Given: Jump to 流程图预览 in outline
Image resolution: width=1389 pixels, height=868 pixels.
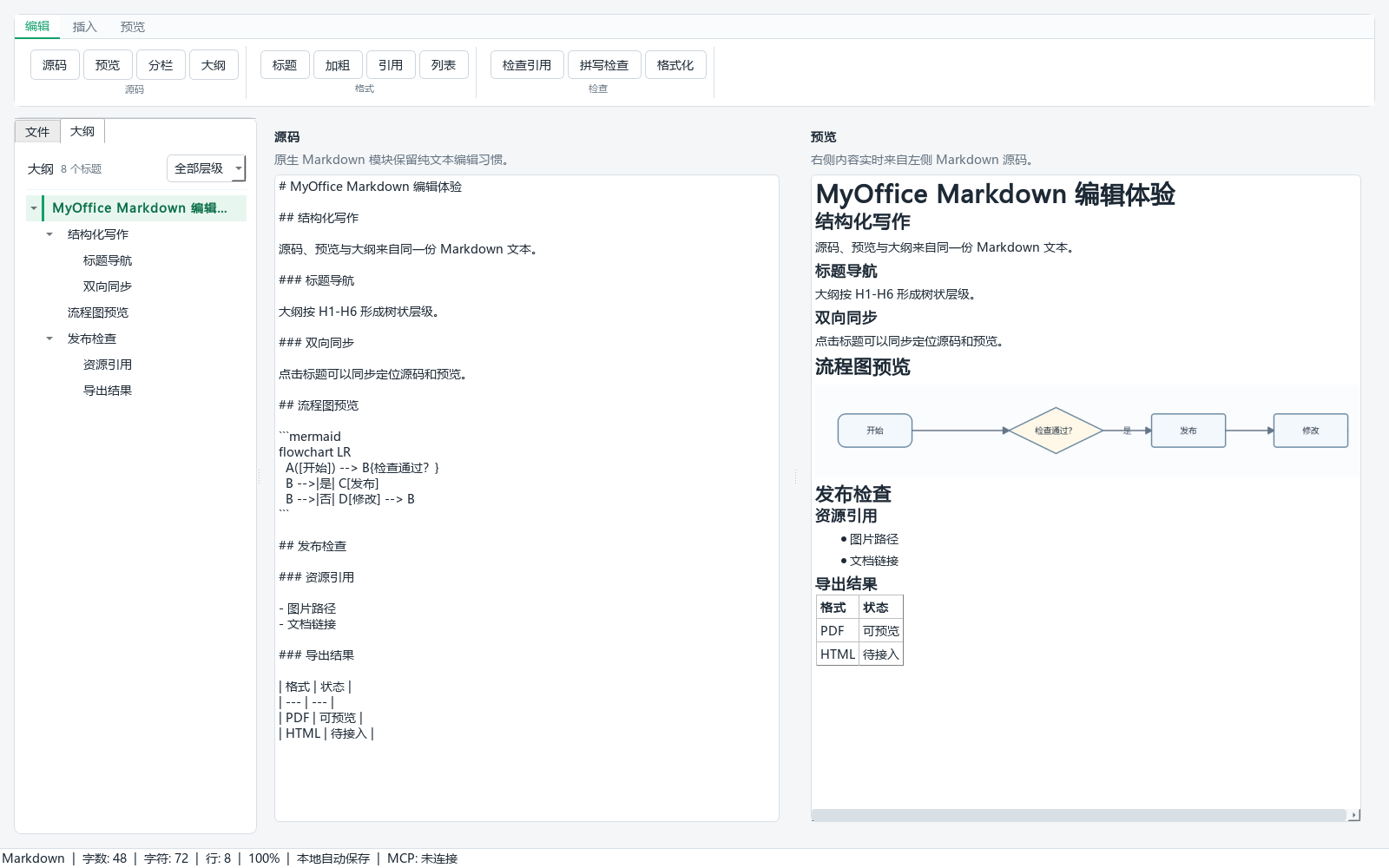Looking at the screenshot, I should 98,312.
